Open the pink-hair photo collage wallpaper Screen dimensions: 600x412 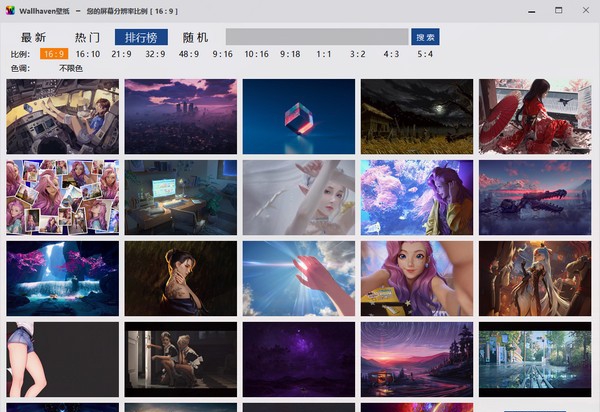[x=62, y=197]
